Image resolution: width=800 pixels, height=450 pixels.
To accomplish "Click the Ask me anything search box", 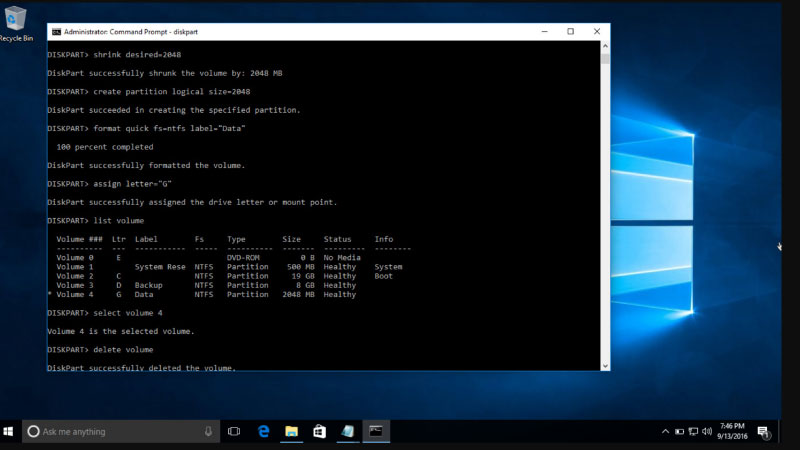I will click(x=115, y=431).
